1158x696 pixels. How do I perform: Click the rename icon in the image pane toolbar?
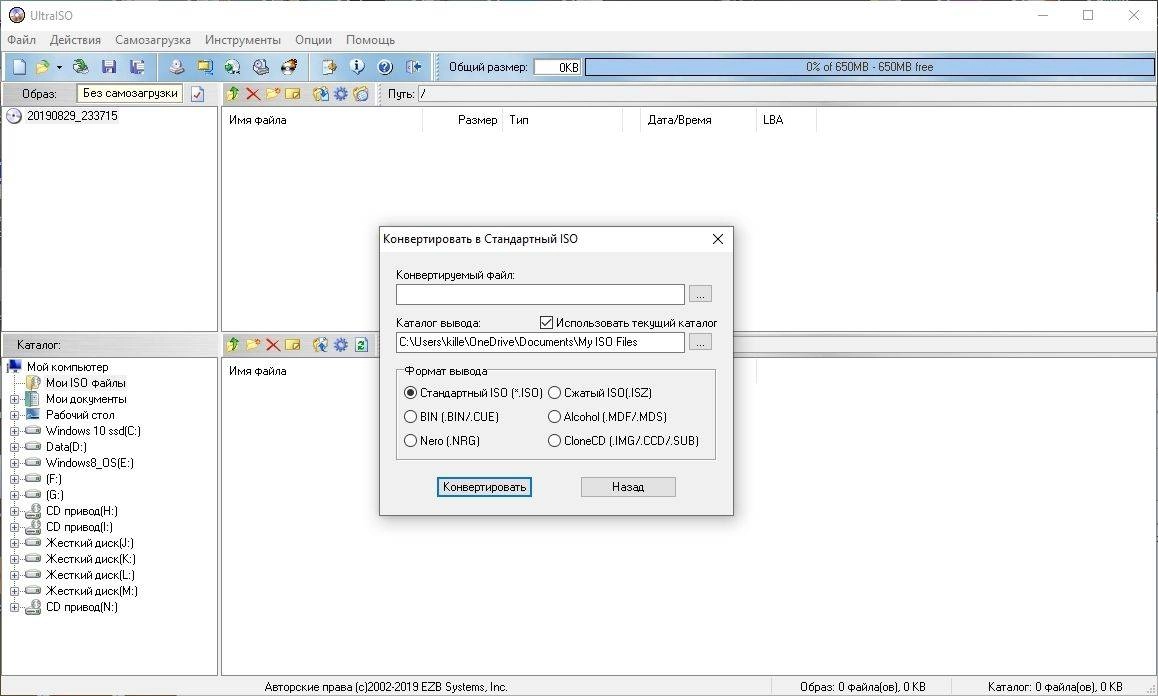(x=292, y=94)
